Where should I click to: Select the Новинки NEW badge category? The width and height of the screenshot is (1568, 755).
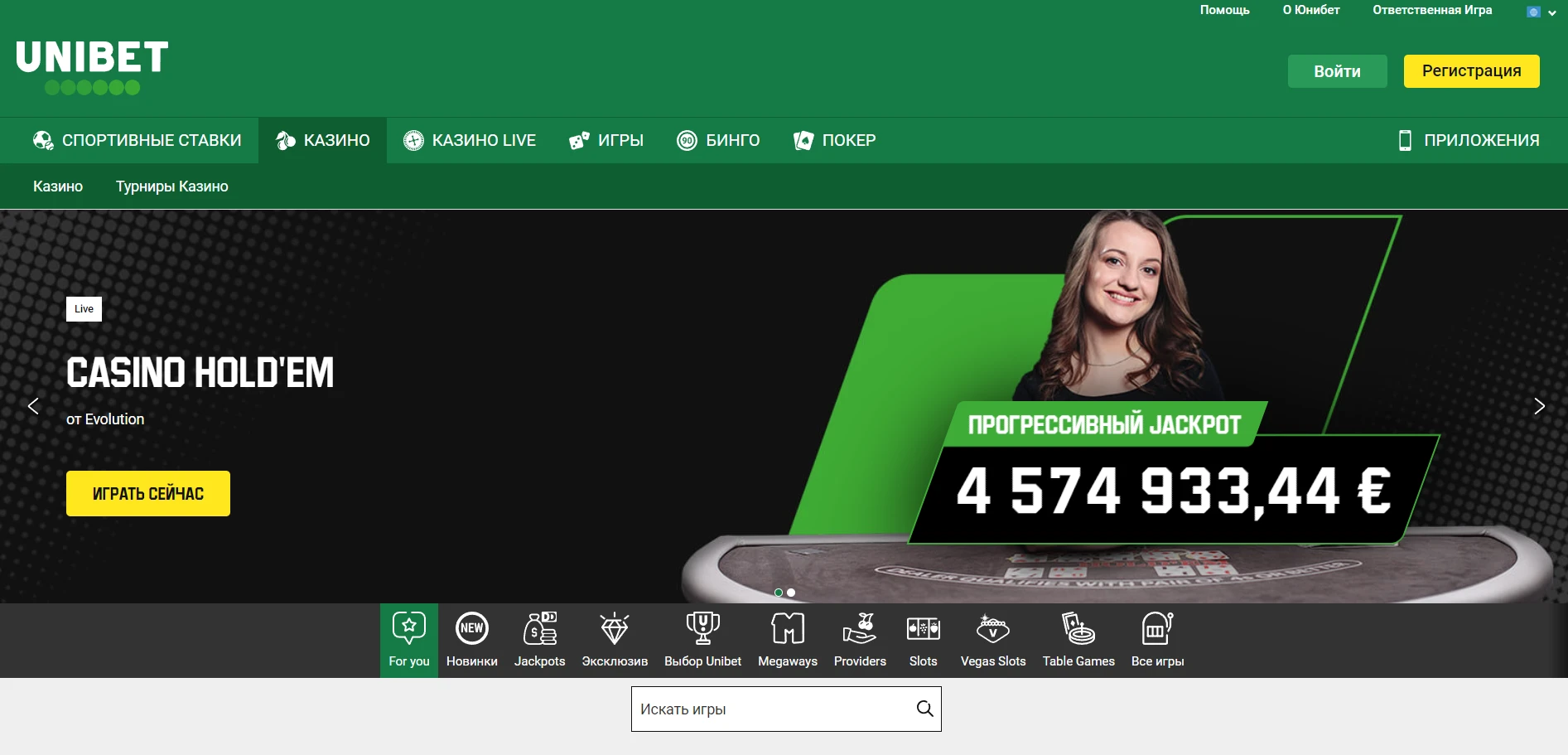[x=472, y=641]
